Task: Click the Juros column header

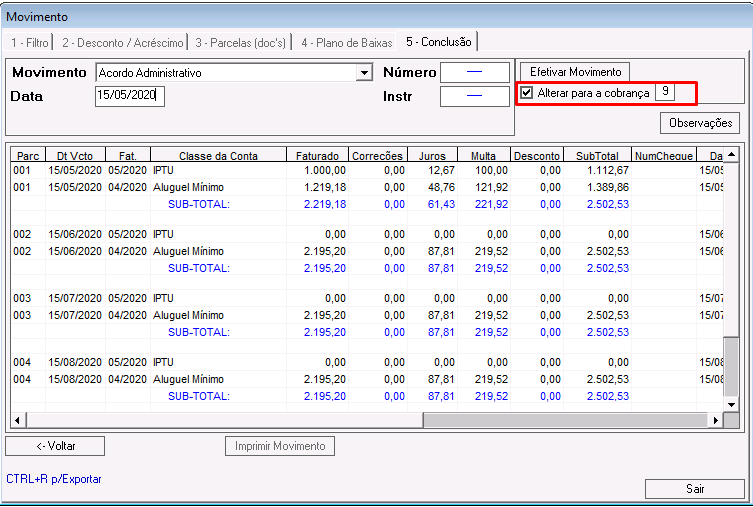Action: [432, 156]
